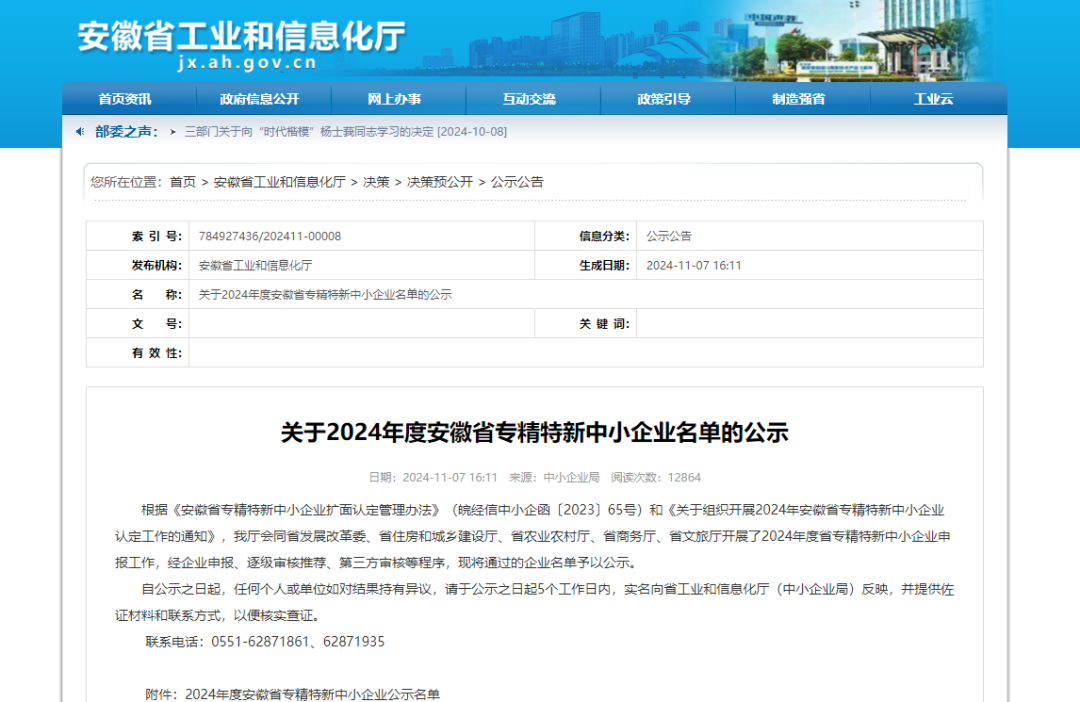Open 决策预公开 breadcrumb link
The height and width of the screenshot is (702, 1080).
(x=440, y=182)
